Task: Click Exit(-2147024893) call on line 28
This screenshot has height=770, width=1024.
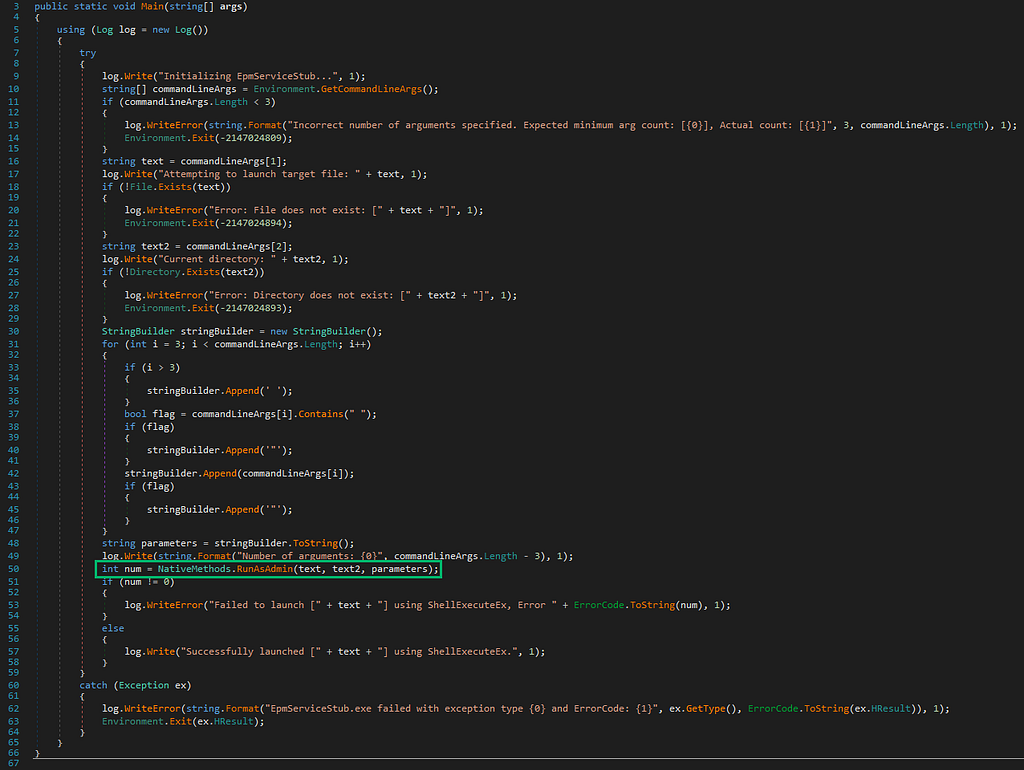Action: point(242,308)
